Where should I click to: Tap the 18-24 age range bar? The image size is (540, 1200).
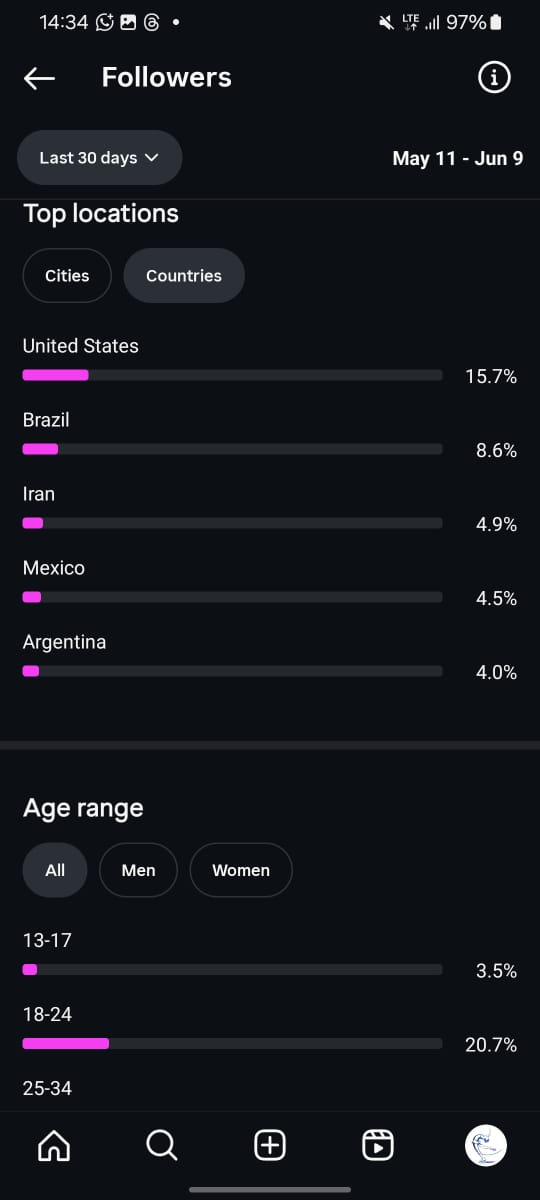tap(232, 1043)
